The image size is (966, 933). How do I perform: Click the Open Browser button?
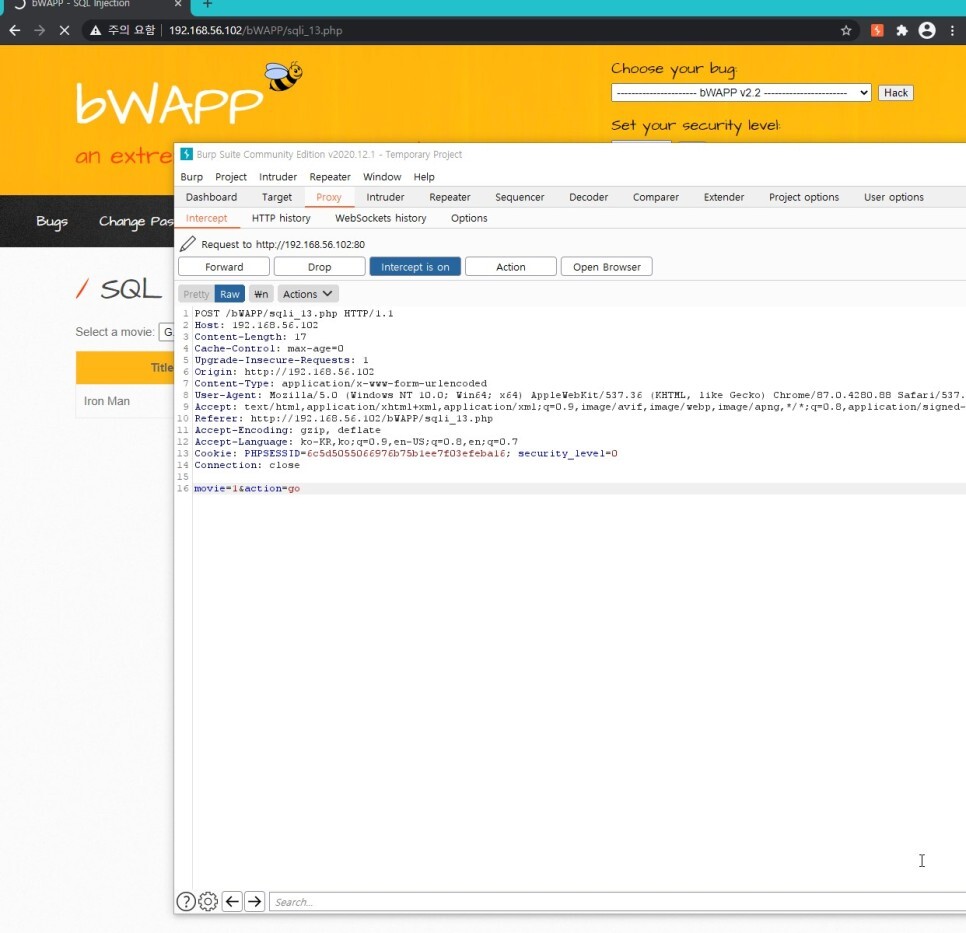point(606,267)
